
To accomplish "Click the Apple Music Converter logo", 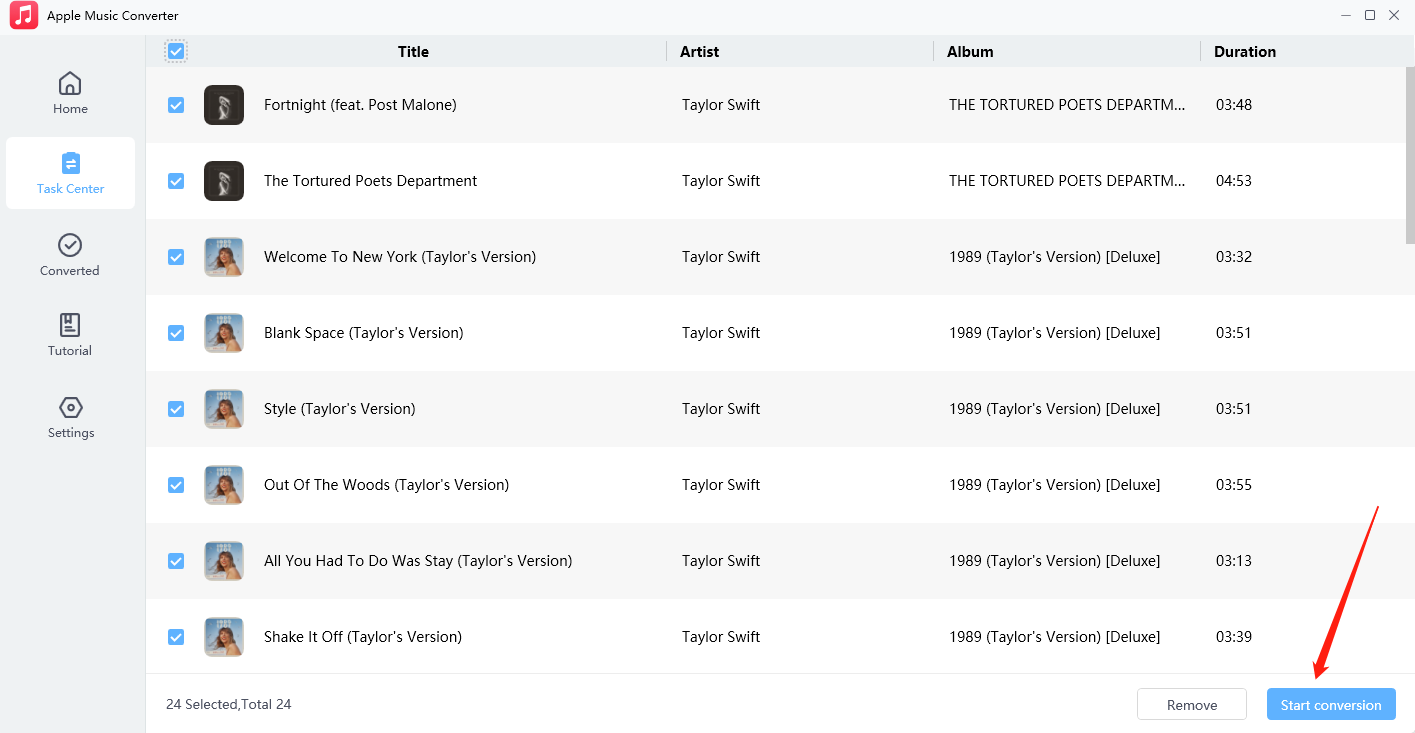I will (24, 16).
